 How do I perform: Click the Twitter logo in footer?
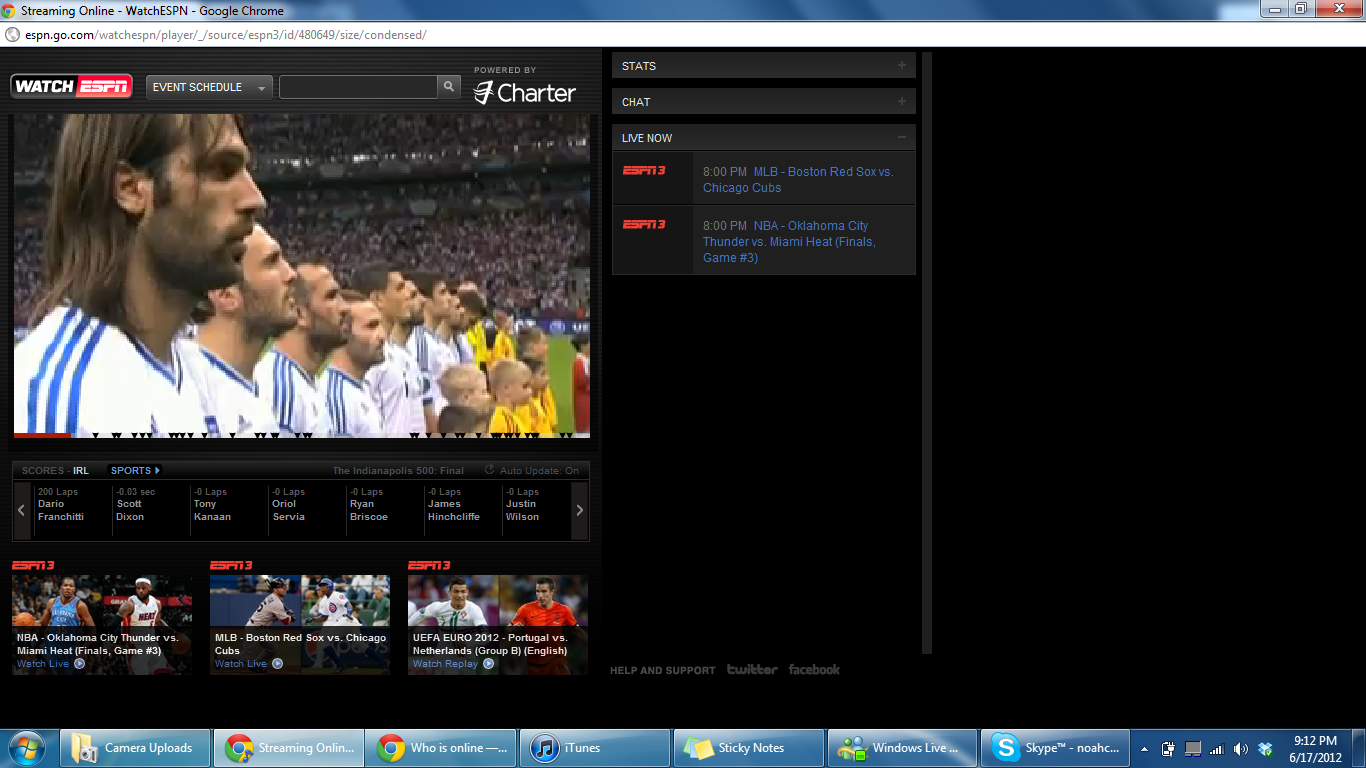(752, 670)
